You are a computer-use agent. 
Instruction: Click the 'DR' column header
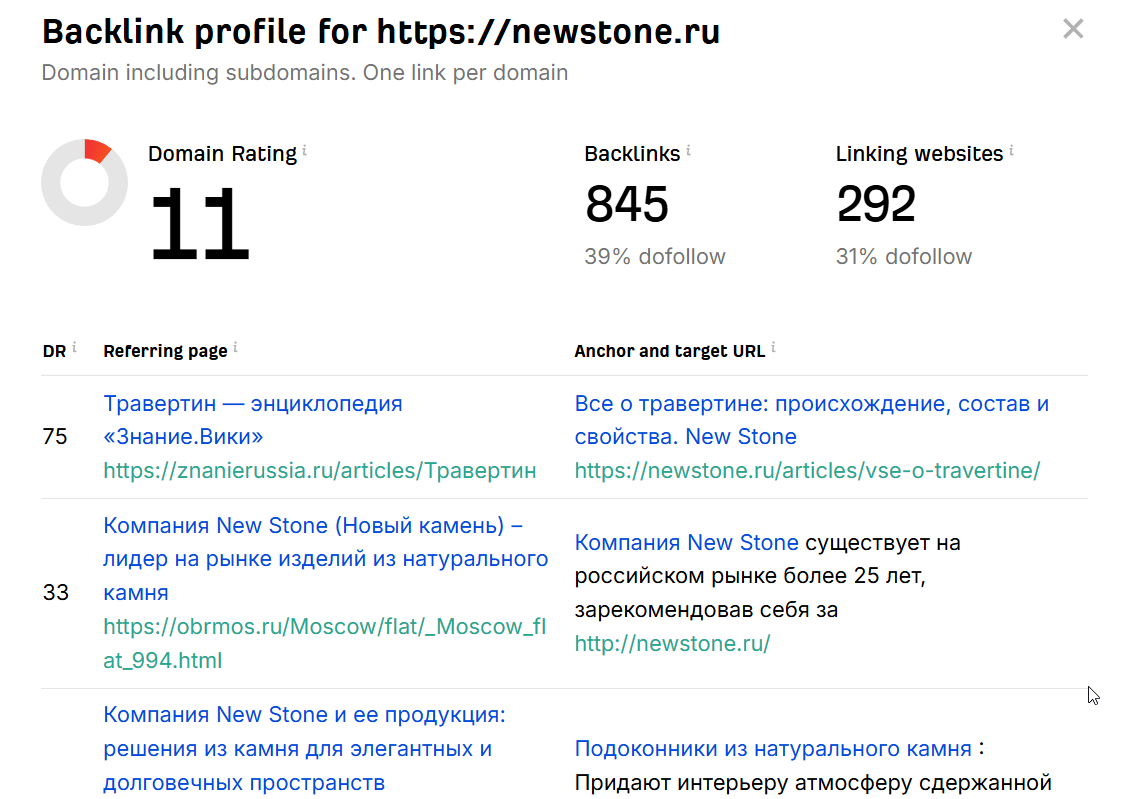(54, 351)
